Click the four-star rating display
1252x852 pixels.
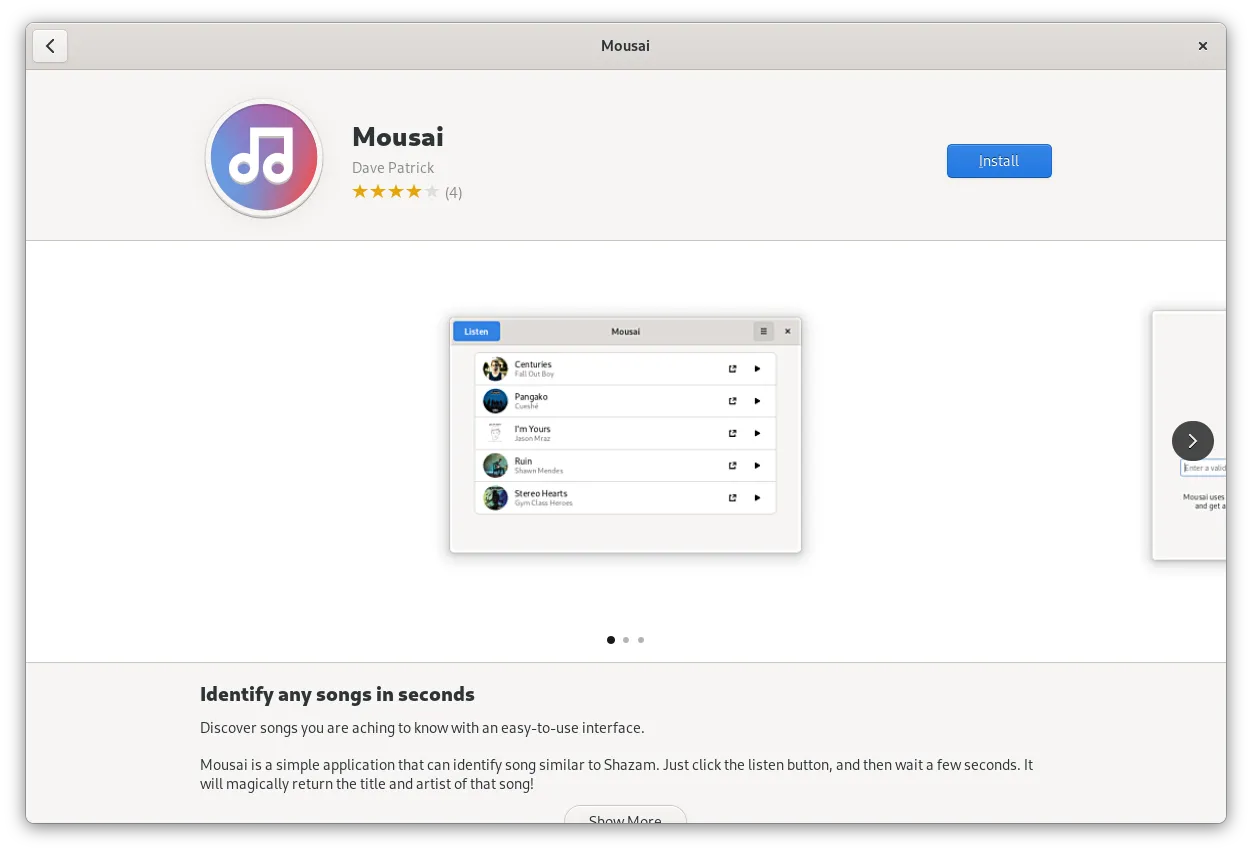pyautogui.click(x=395, y=192)
